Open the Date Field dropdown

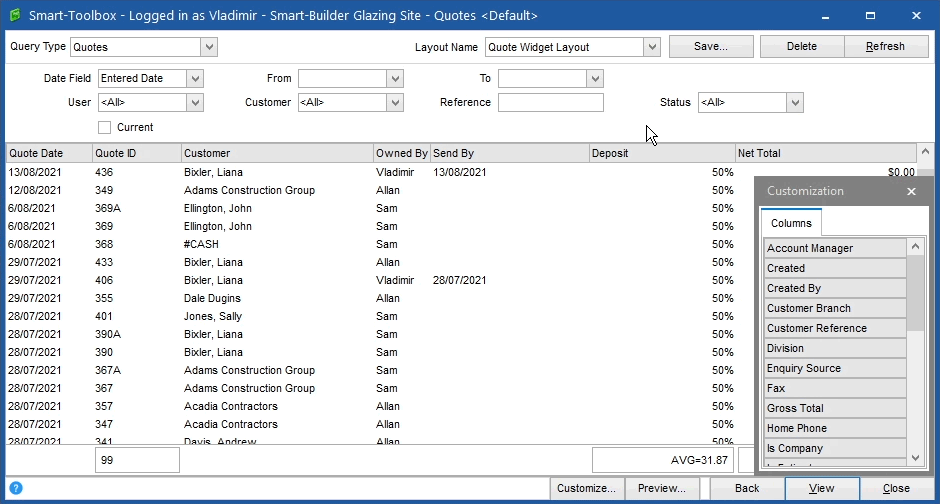pos(195,78)
